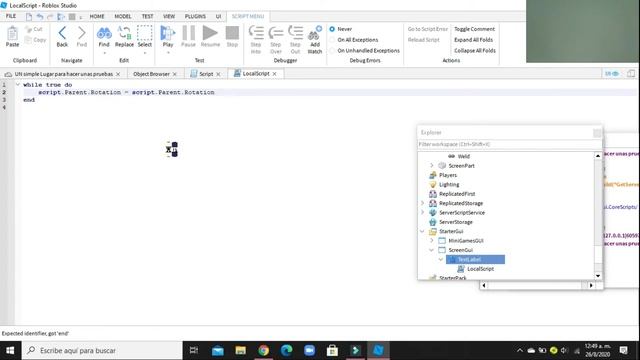Click the redo arrow in the quick access bar

(x=50, y=17)
